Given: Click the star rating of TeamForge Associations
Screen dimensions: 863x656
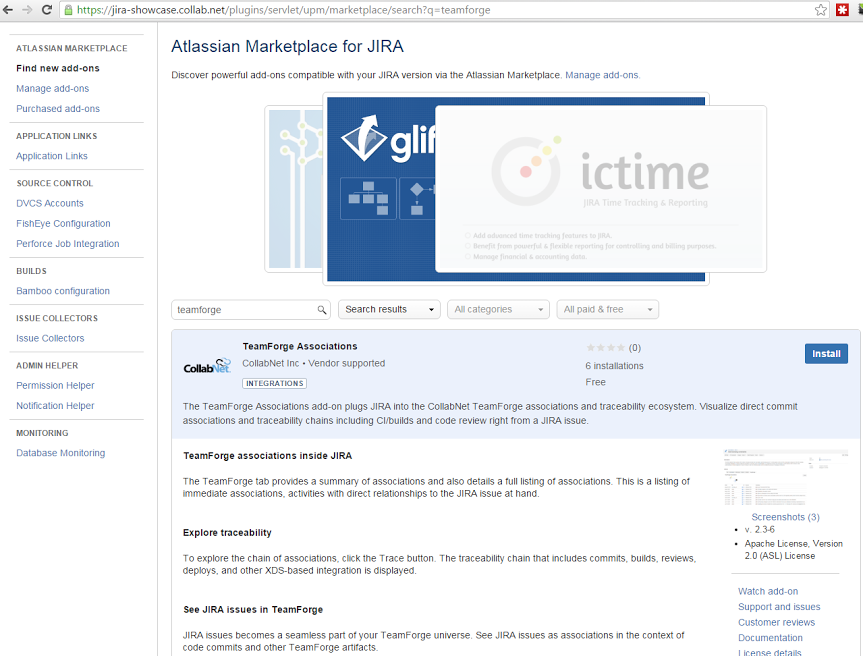Looking at the screenshot, I should (x=605, y=348).
